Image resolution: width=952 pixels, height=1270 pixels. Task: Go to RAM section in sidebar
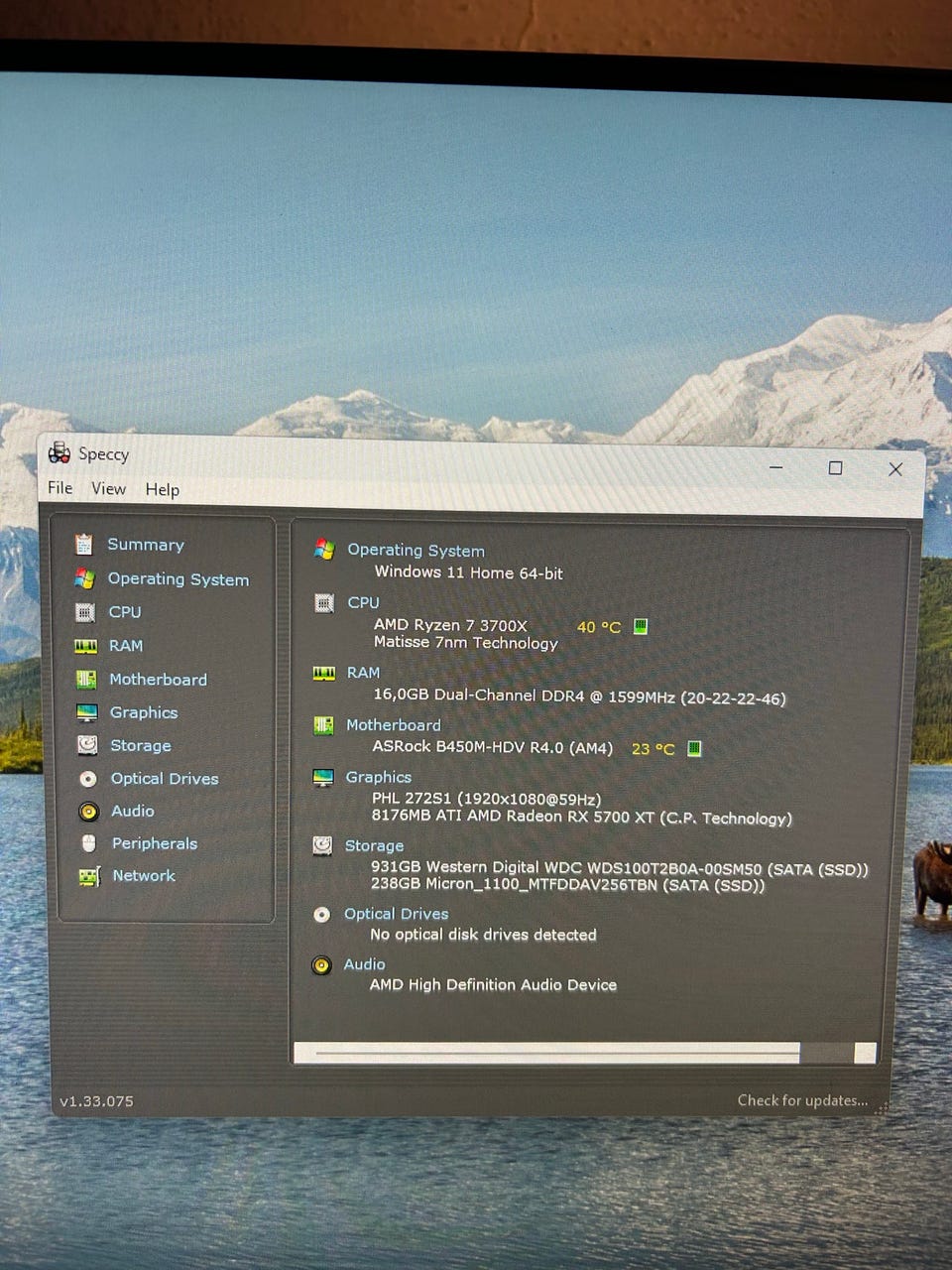point(126,646)
